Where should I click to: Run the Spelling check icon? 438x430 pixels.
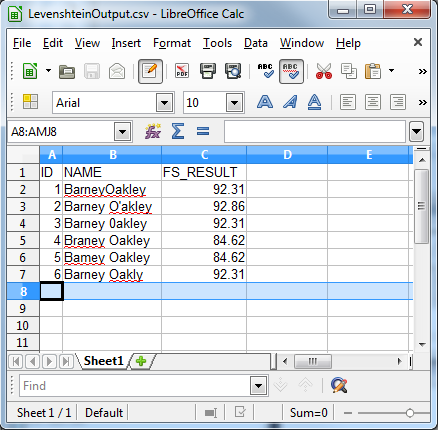[265, 71]
